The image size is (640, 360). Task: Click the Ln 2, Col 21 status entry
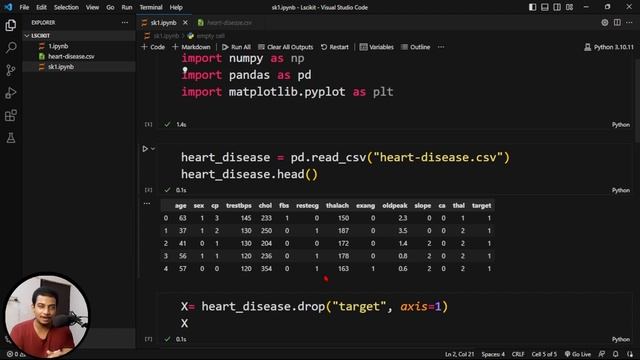coord(460,354)
